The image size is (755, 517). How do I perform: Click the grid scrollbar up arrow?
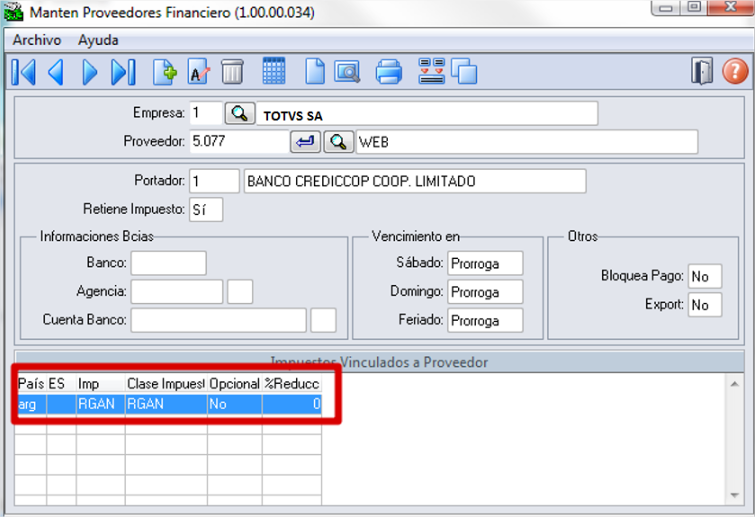point(734,384)
